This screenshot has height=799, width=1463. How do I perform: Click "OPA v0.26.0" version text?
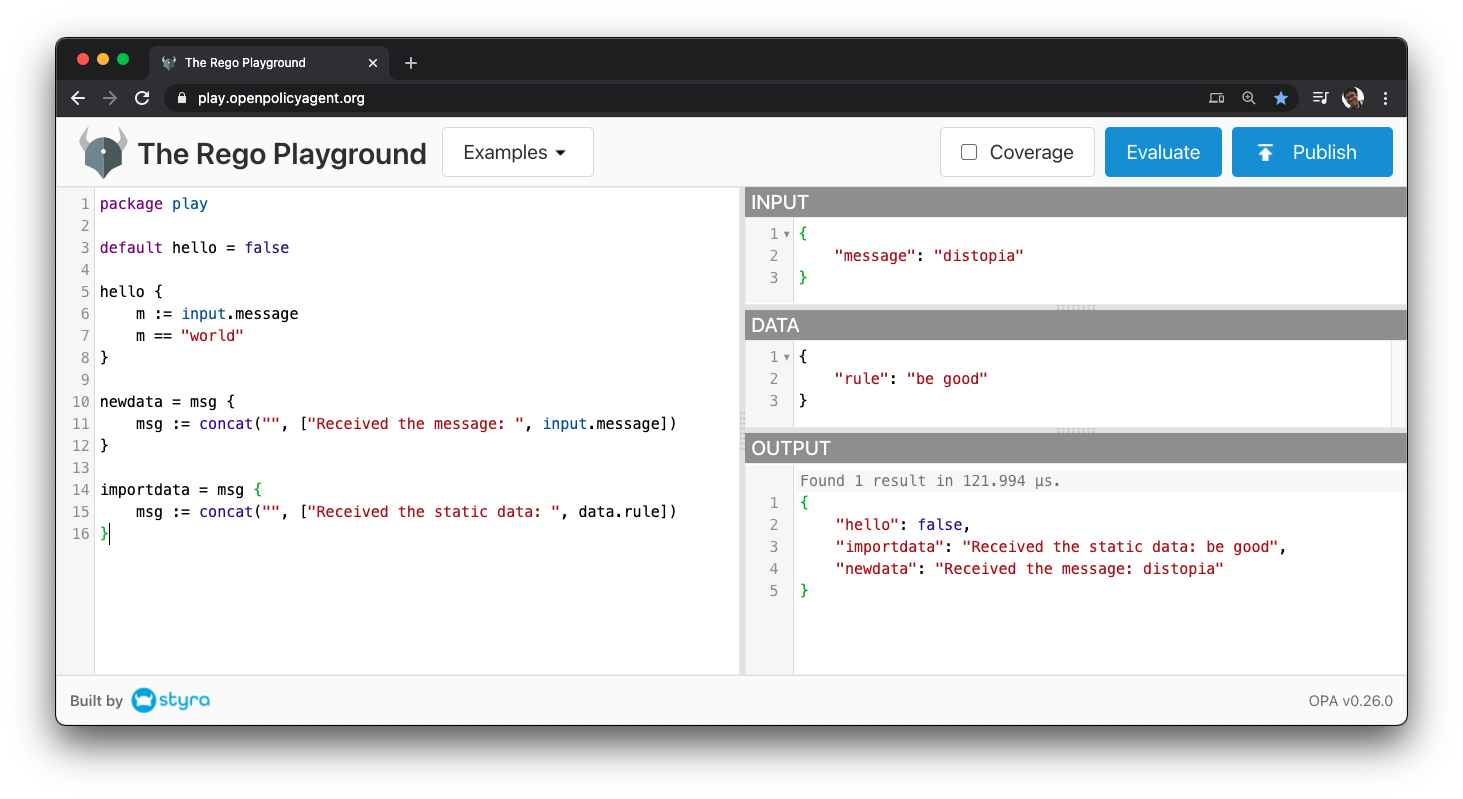[x=1350, y=701]
